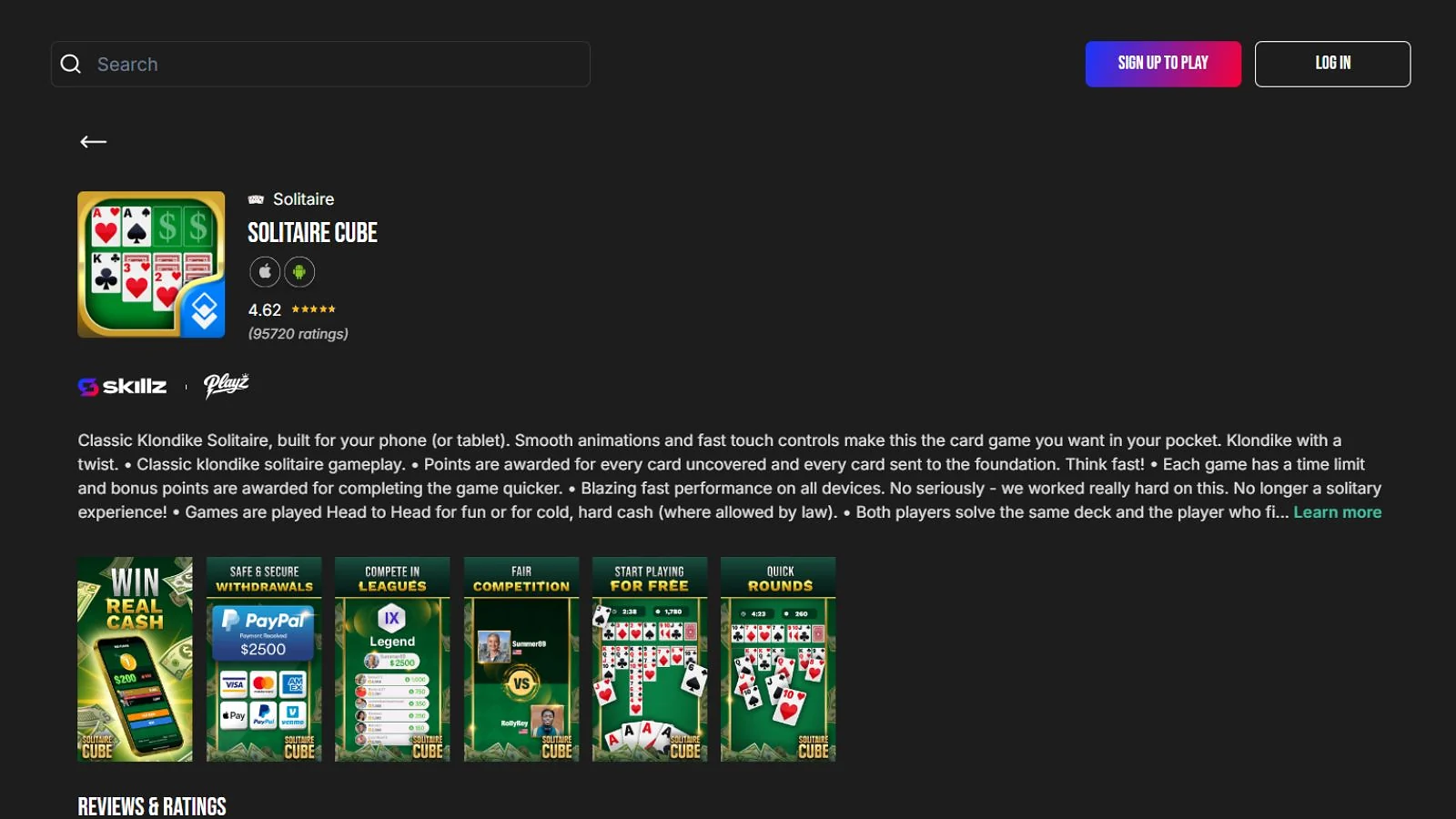Viewport: 1456px width, 819px height.
Task: Open the Compete In Leagues screenshot
Action: [x=392, y=659]
